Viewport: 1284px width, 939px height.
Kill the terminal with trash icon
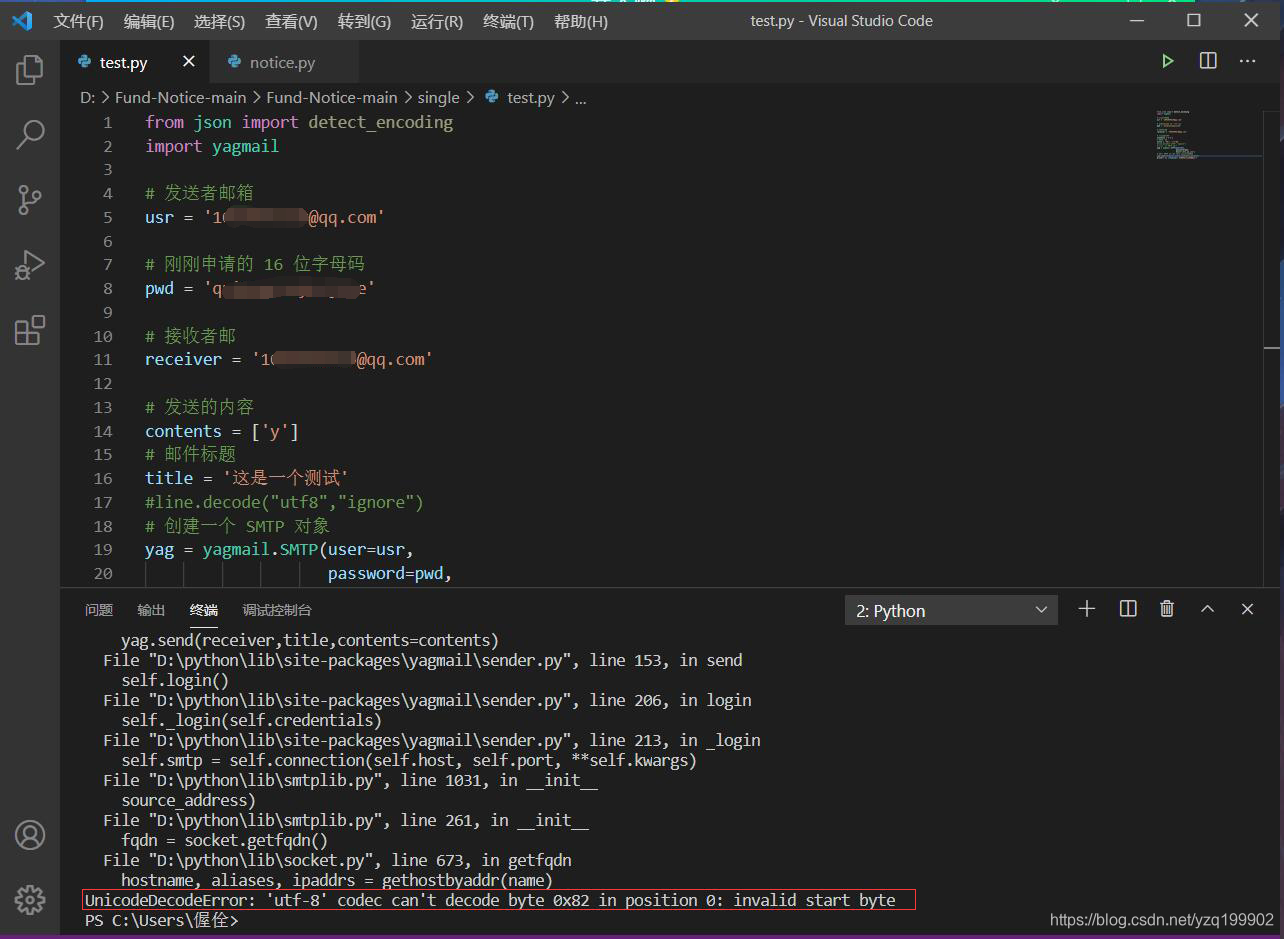1167,609
